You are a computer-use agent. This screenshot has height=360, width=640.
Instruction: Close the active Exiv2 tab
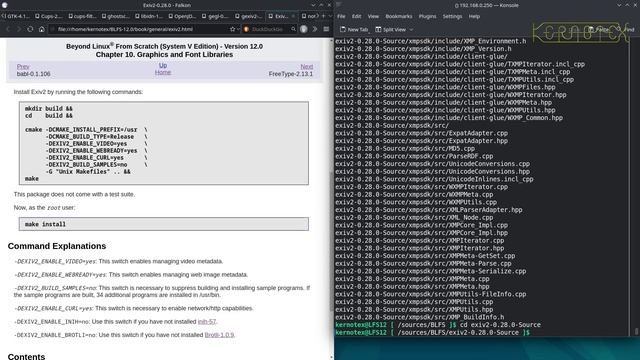[x=293, y=16]
